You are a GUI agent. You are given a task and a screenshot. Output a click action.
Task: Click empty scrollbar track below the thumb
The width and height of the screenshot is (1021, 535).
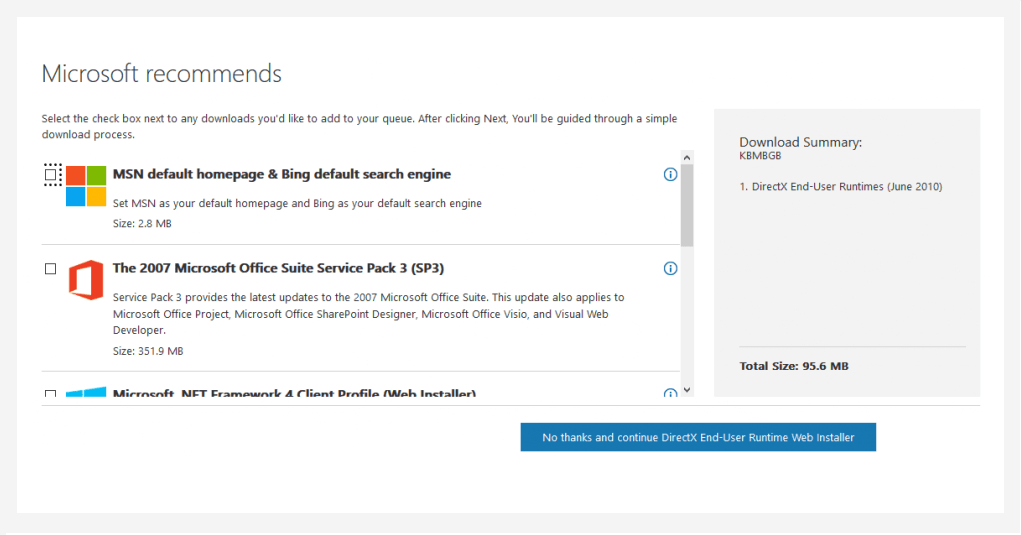[687, 316]
